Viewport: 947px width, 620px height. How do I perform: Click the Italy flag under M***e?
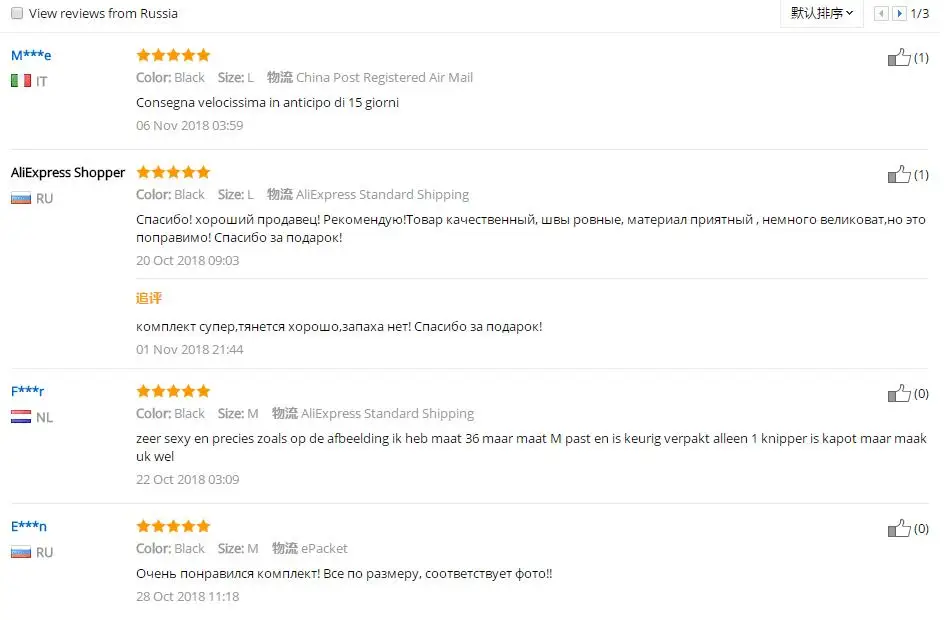(20, 81)
